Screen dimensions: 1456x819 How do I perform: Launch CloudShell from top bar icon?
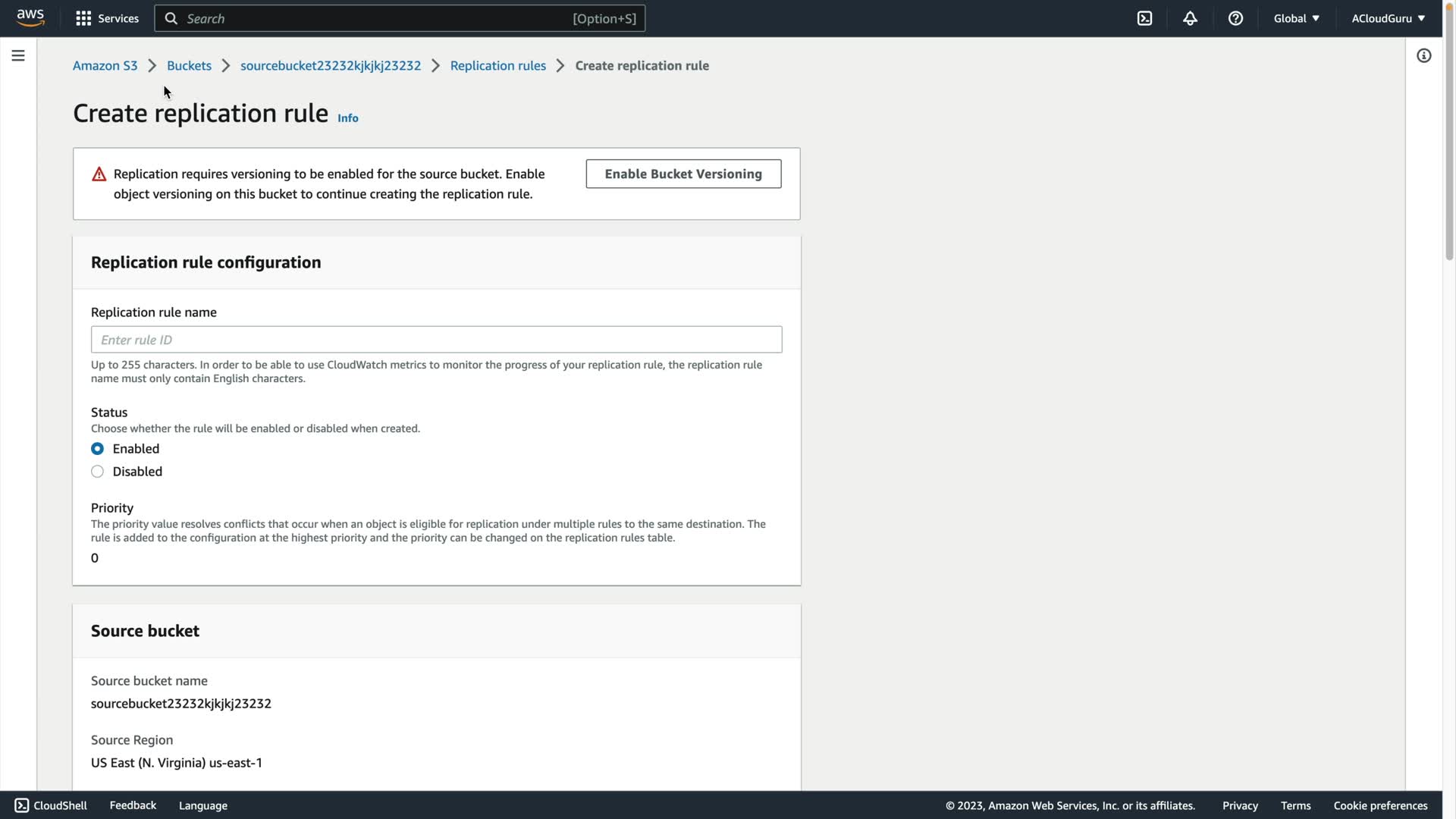tap(1144, 18)
